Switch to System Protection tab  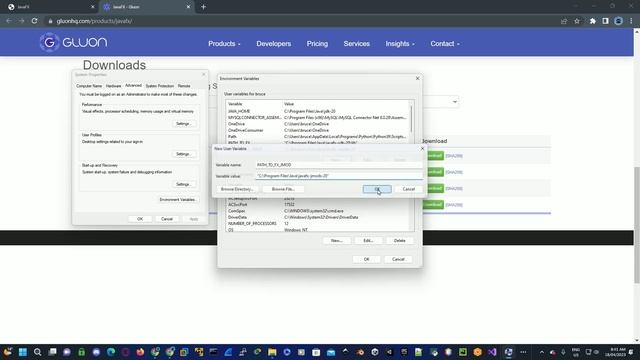click(160, 86)
